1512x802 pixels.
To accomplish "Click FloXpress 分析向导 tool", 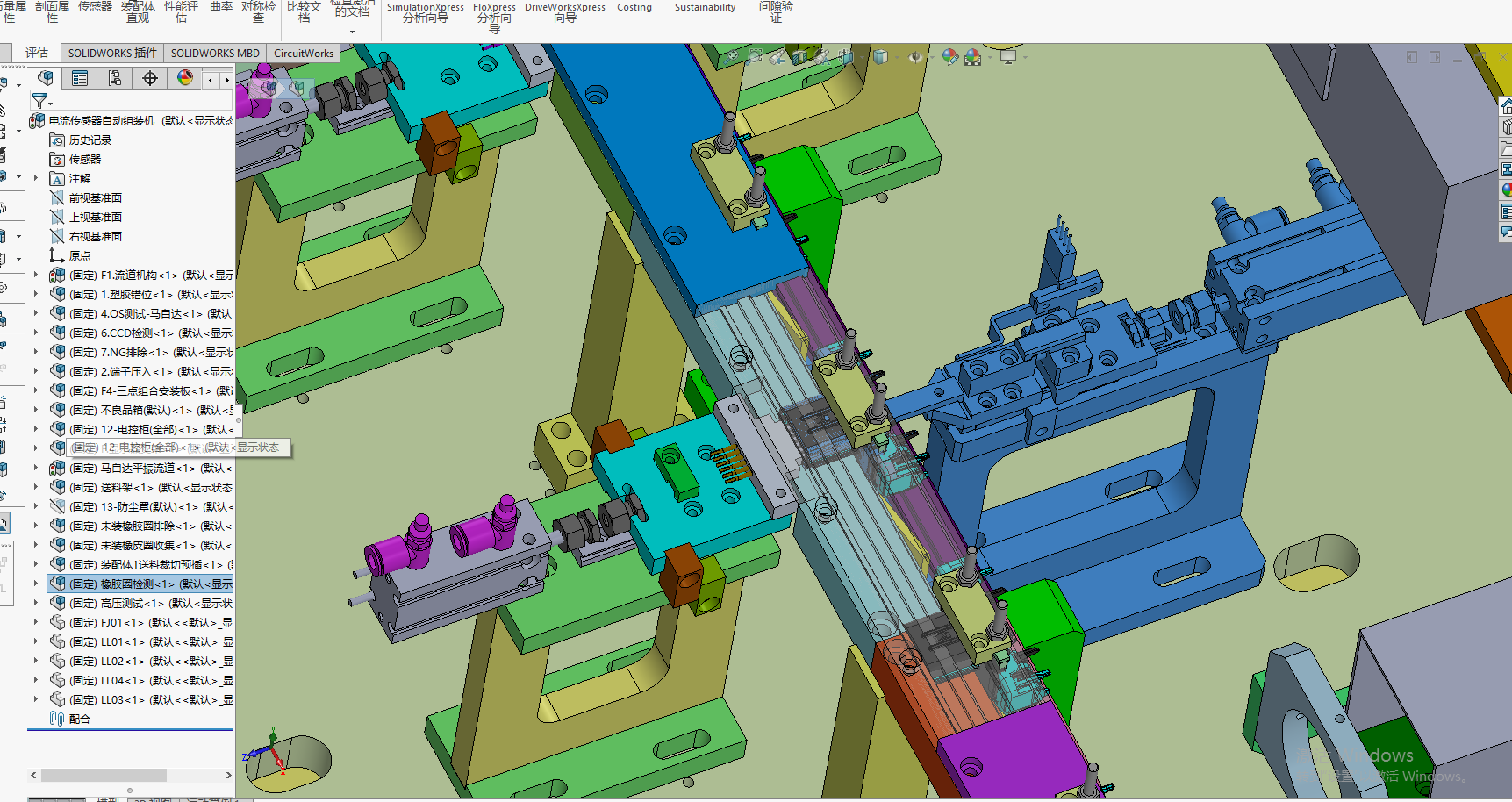I will click(x=494, y=17).
